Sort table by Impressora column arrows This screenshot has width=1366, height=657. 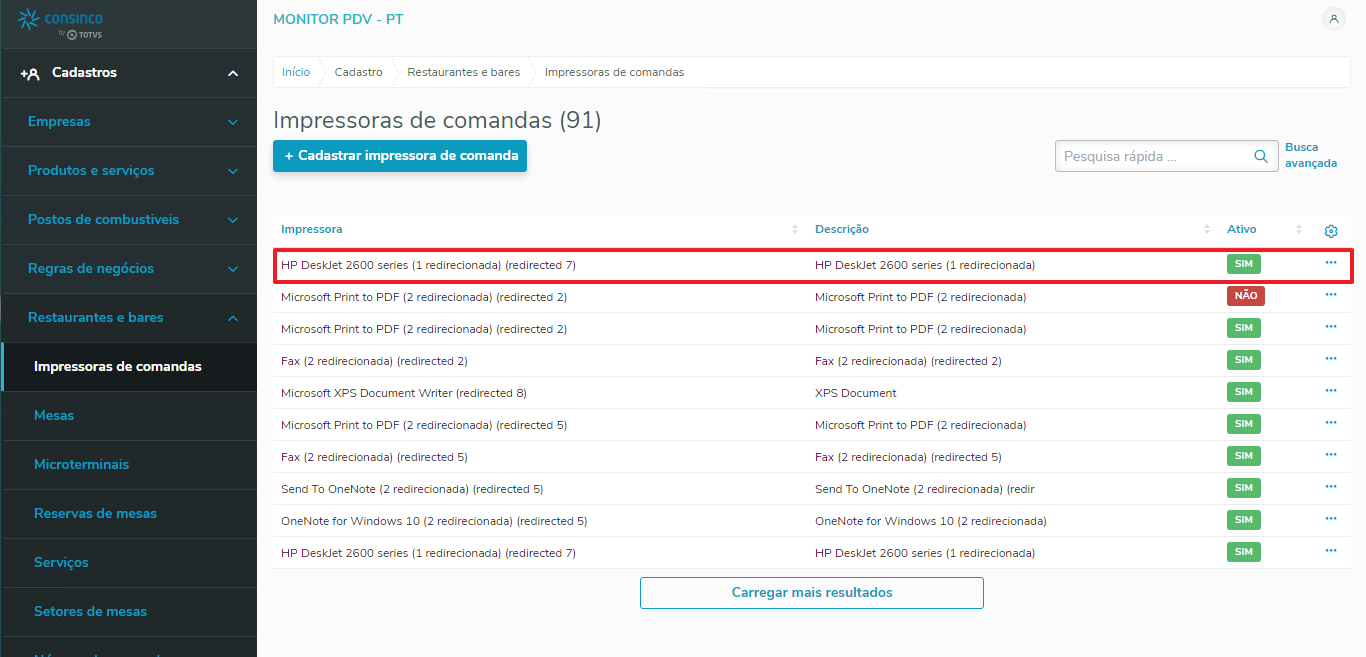795,230
